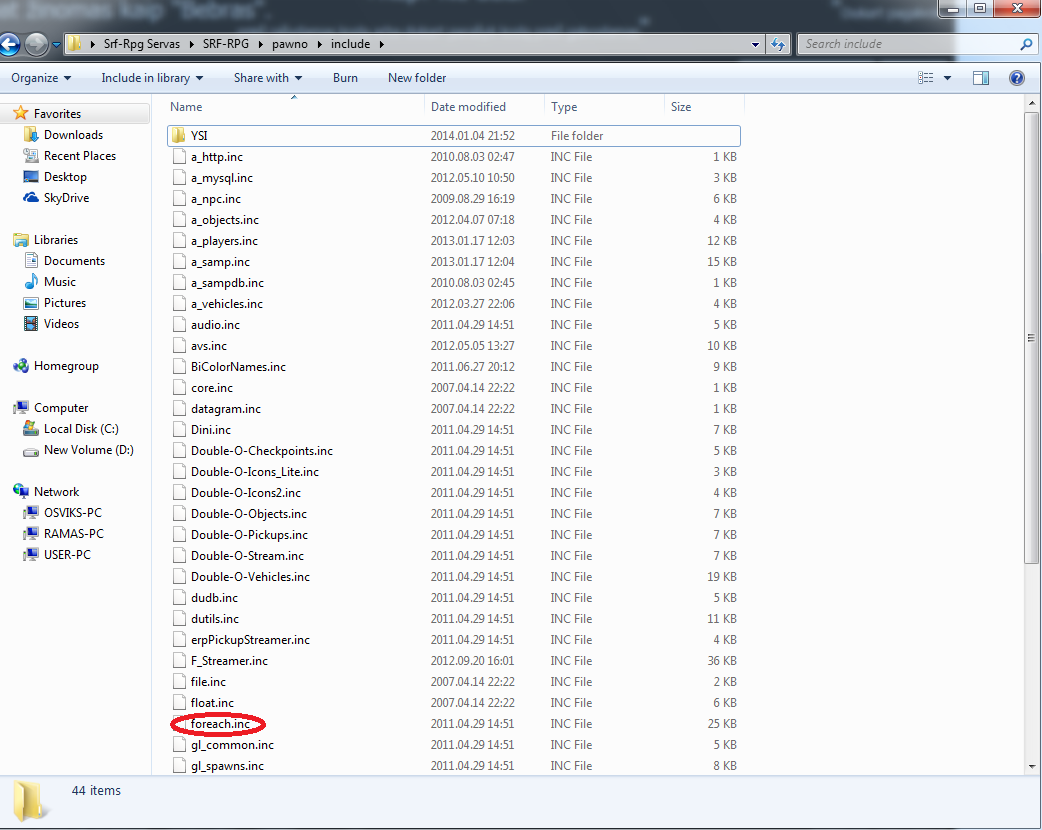Open the Help question mark icon
1042x830 pixels.
pos(1016,78)
